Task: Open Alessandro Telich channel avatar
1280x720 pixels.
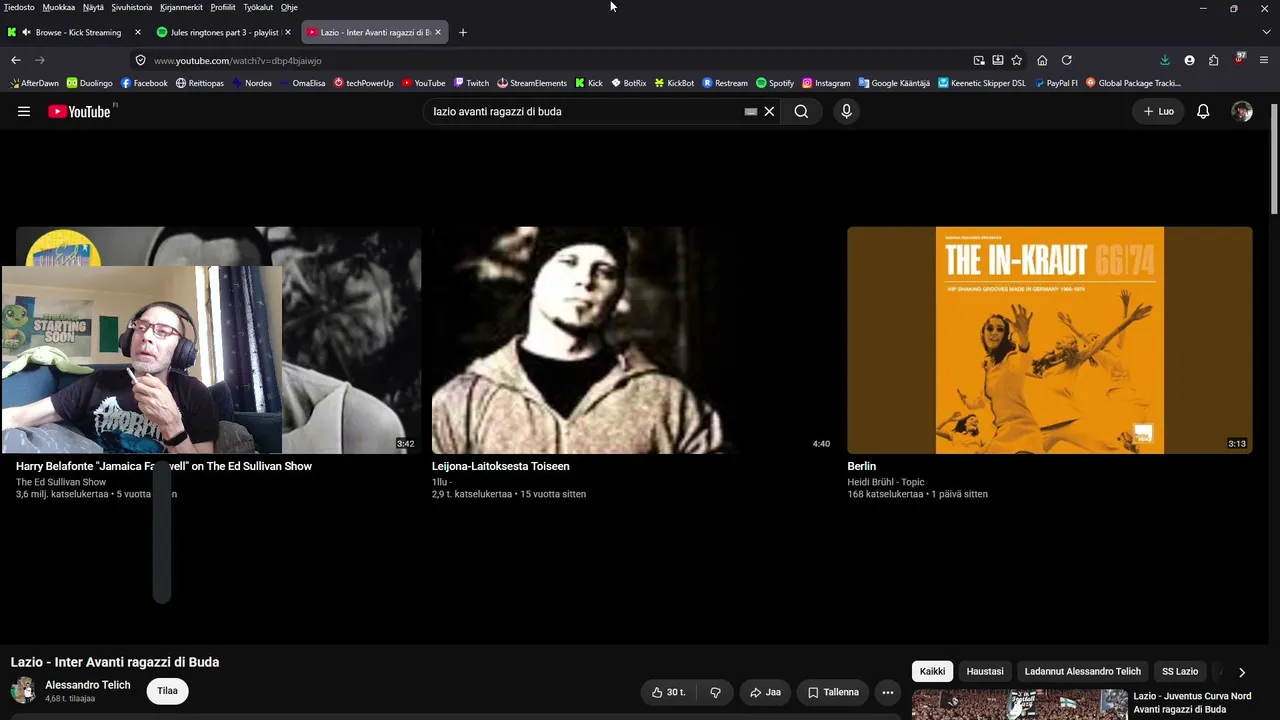Action: (23, 690)
